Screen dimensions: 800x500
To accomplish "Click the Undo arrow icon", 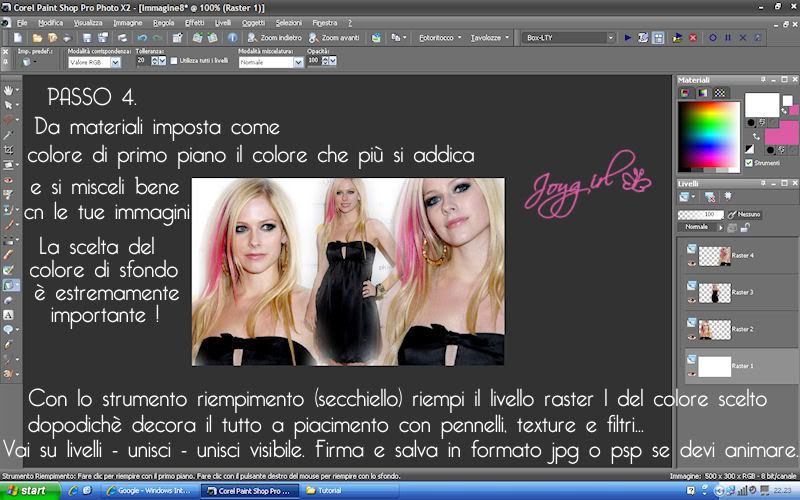I will click(x=142, y=38).
